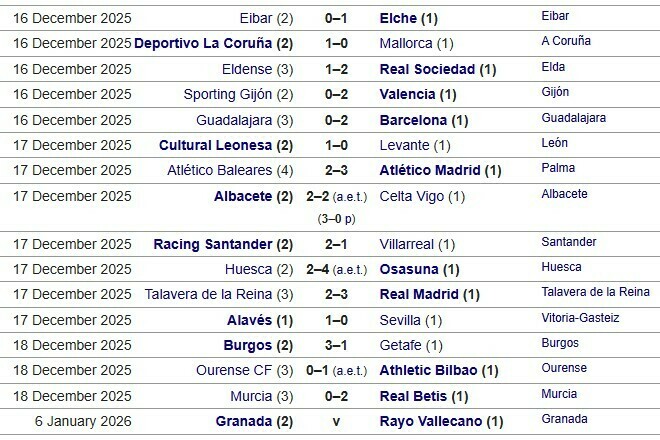Open the Athletic Bilbao link
Image resolution: width=660 pixels, height=440 pixels.
pyautogui.click(x=430, y=370)
